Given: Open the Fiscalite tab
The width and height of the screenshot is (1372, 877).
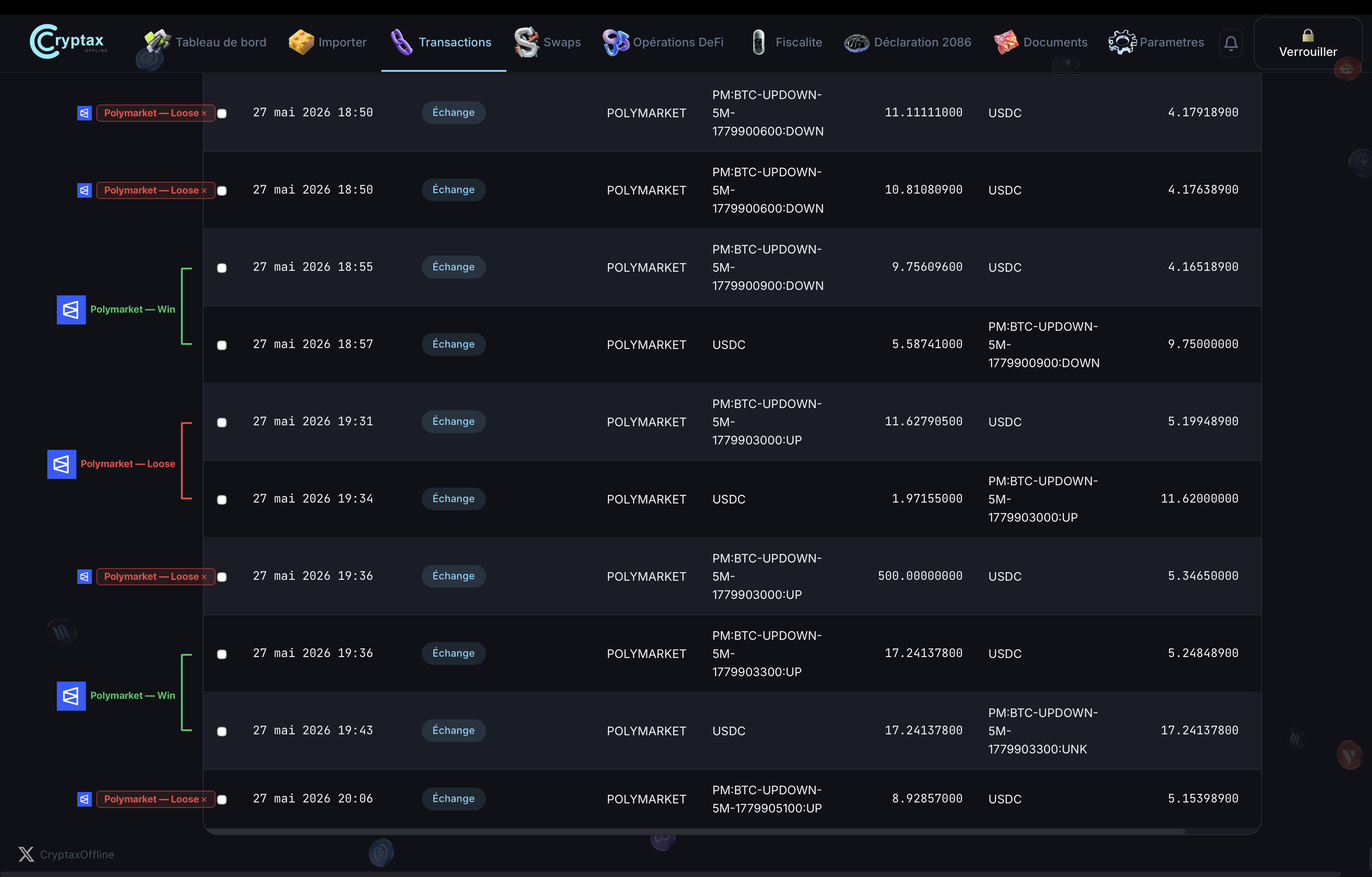Looking at the screenshot, I should coord(786,42).
